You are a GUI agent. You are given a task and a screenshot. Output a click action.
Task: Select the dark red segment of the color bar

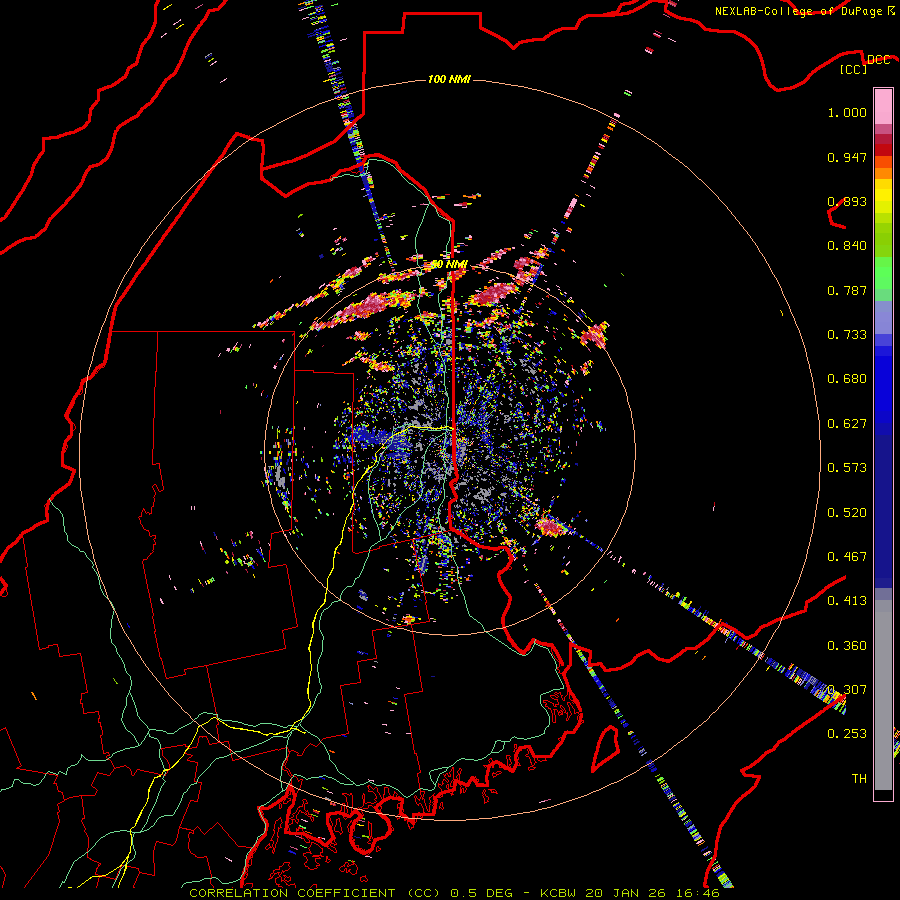click(883, 150)
